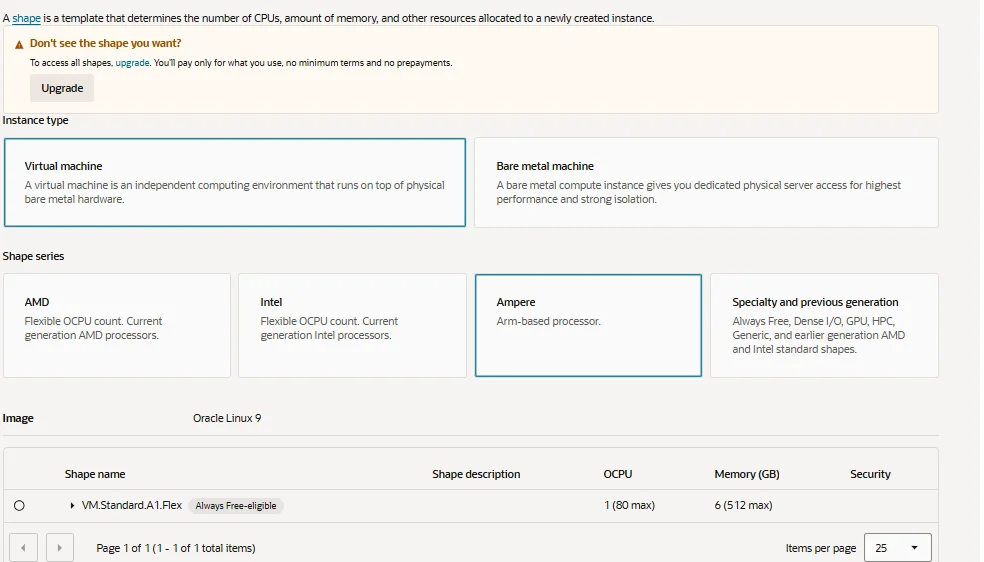Choose the Ampere shape series
The image size is (984, 562).
point(588,325)
